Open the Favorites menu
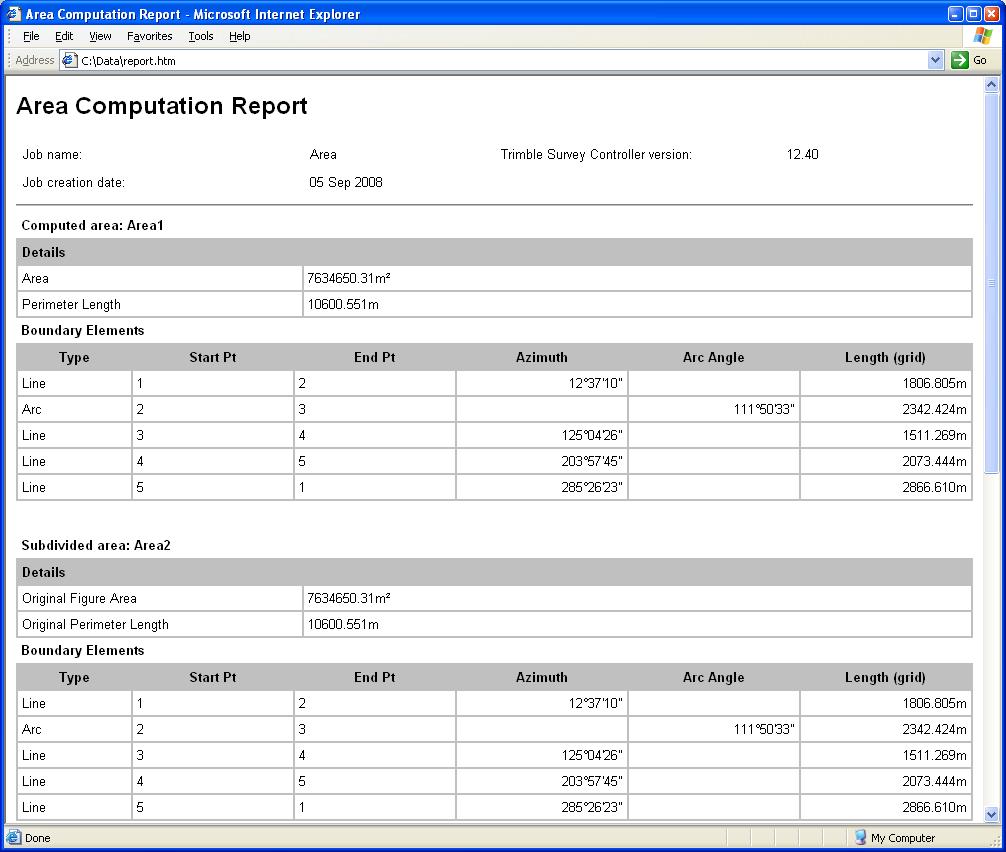The height and width of the screenshot is (852, 1006). pyautogui.click(x=149, y=36)
